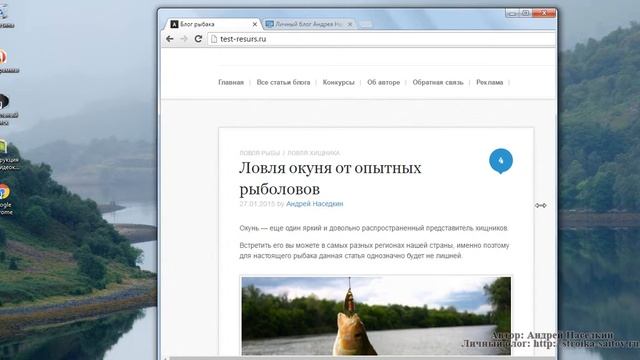This screenshot has width=640, height=360.
Task: Open the "Конкурсы" menu item
Action: [x=338, y=82]
